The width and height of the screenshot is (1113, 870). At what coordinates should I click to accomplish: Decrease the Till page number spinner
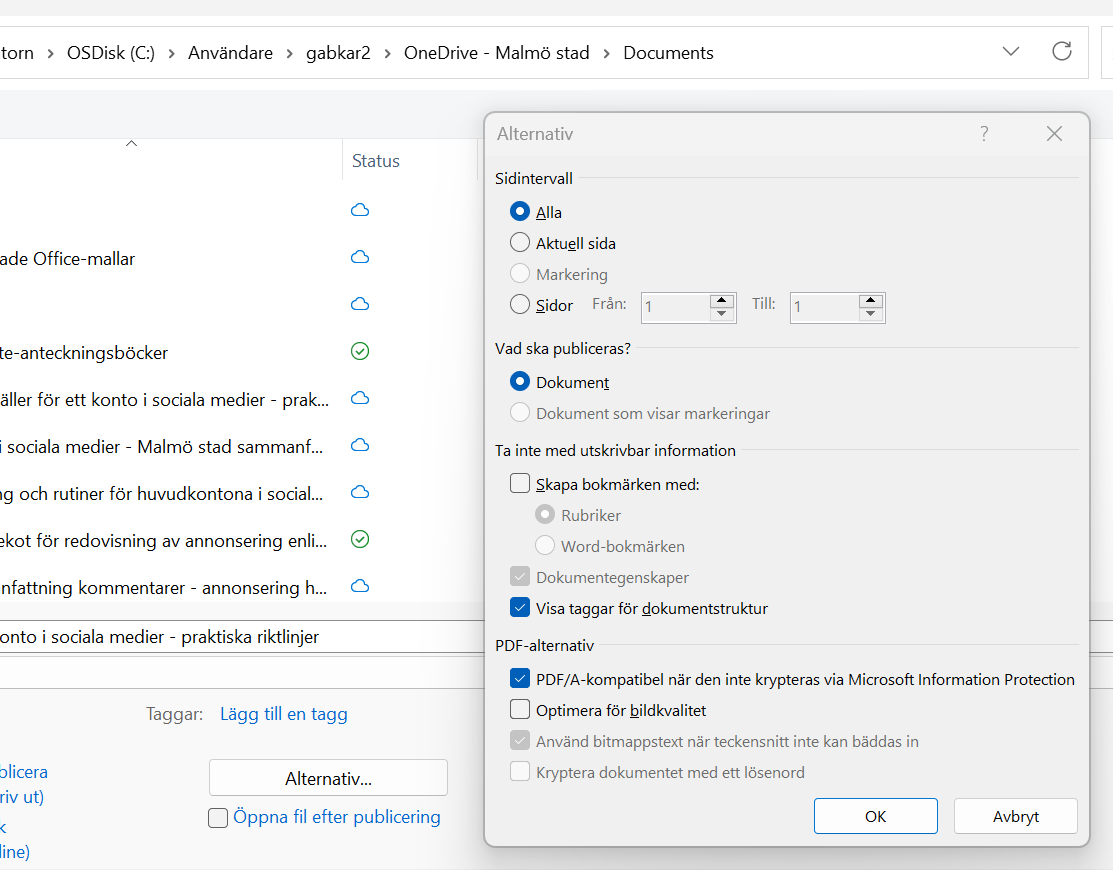click(871, 314)
